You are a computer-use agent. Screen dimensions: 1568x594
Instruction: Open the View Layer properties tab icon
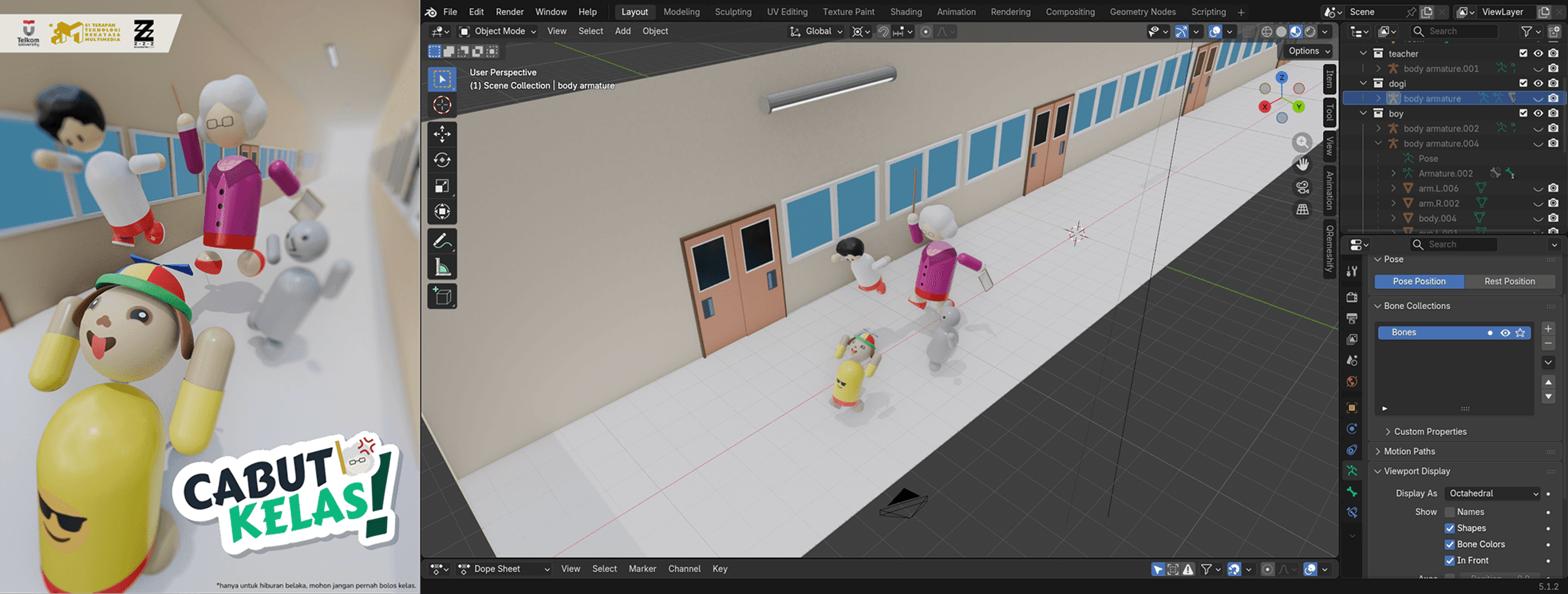(x=1352, y=340)
